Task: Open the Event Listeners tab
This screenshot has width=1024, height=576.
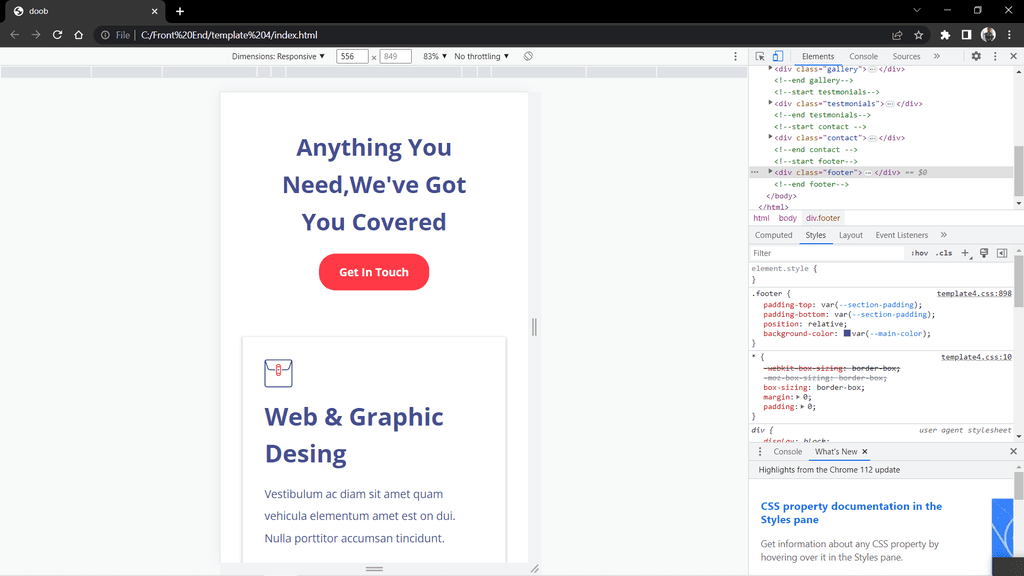Action: tap(901, 235)
